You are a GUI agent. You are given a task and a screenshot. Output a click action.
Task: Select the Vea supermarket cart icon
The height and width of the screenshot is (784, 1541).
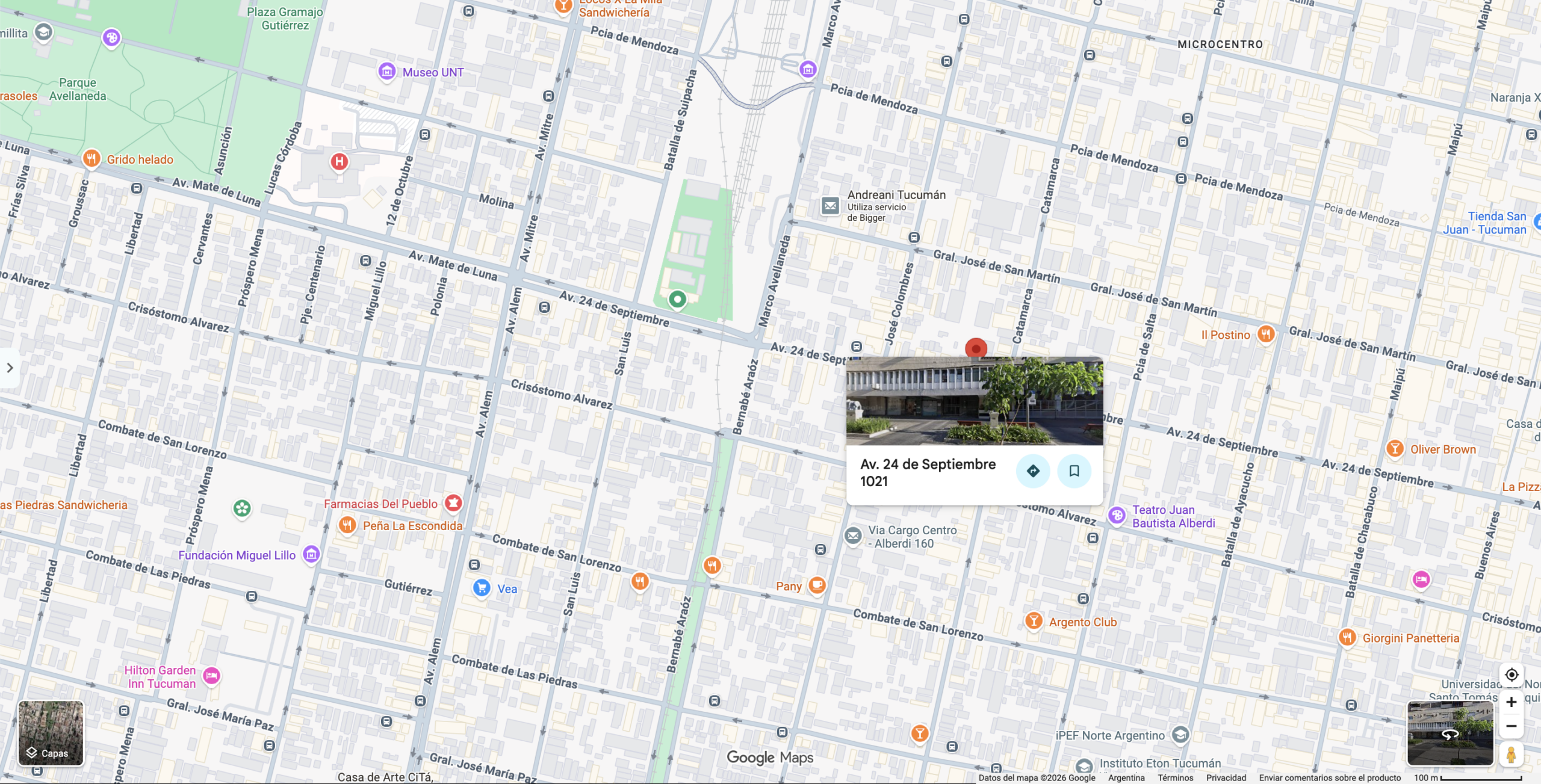pyautogui.click(x=482, y=588)
